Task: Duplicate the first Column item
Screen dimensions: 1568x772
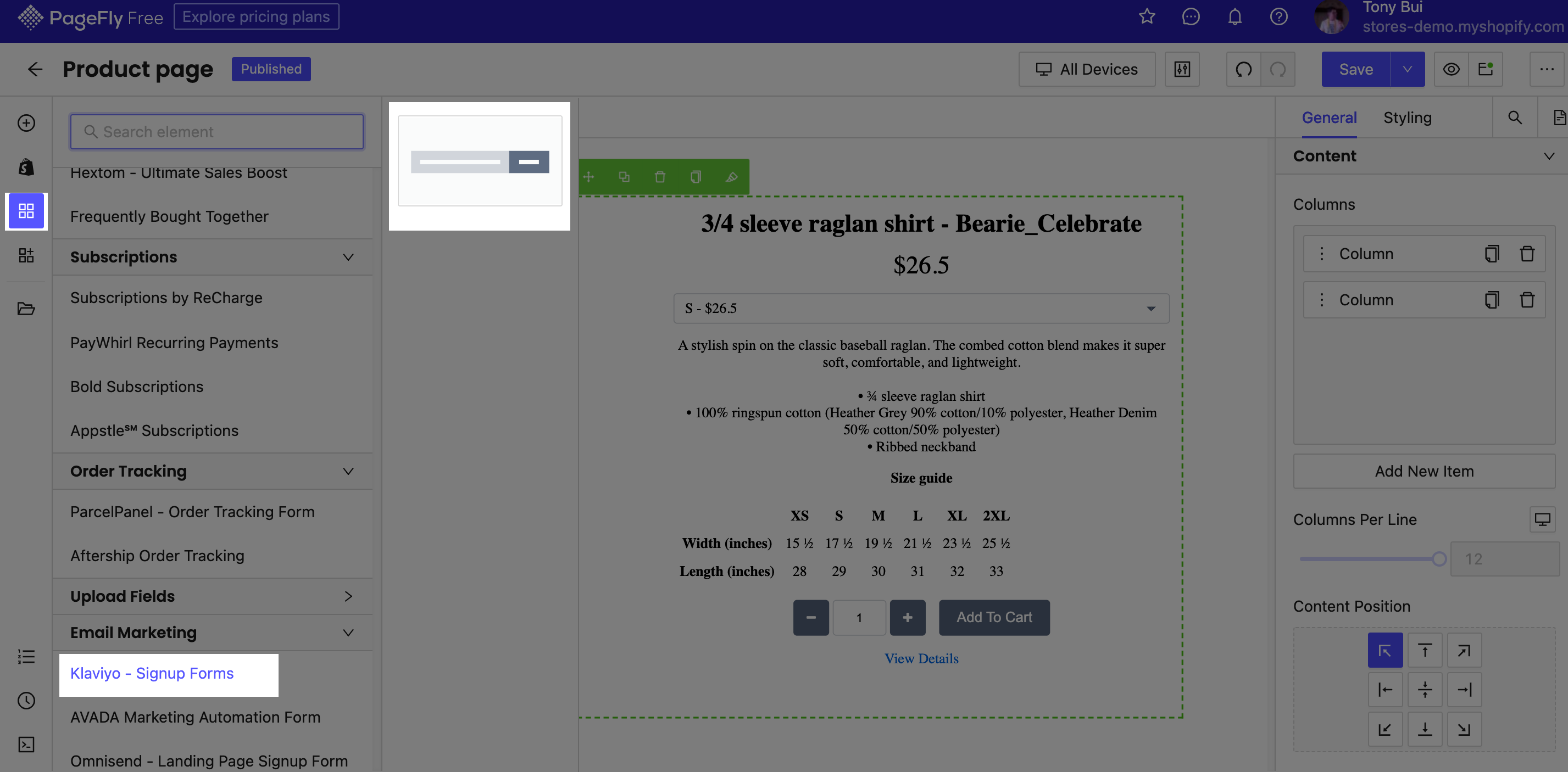Action: coord(1491,254)
